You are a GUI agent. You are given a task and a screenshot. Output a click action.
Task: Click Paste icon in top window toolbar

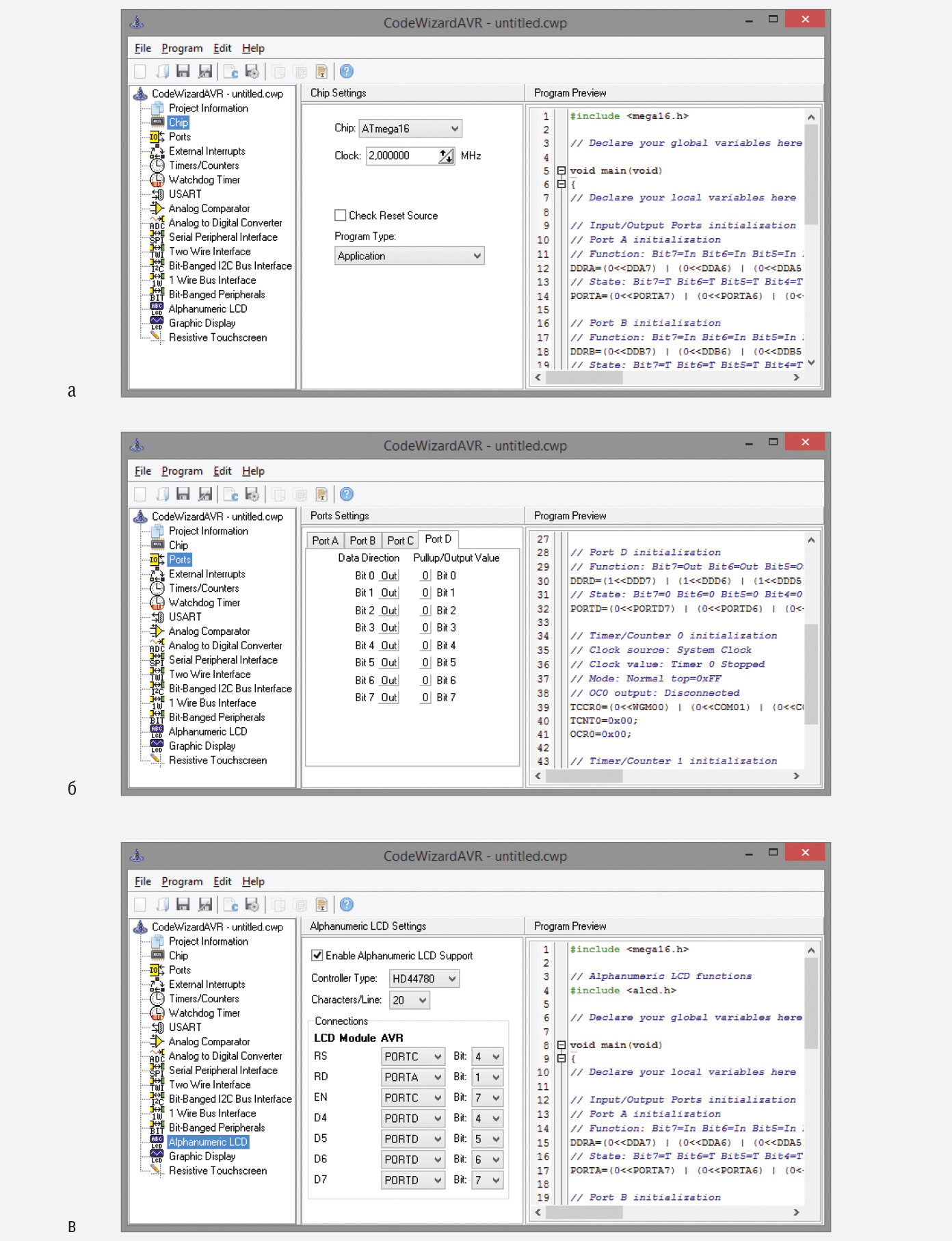coord(321,71)
